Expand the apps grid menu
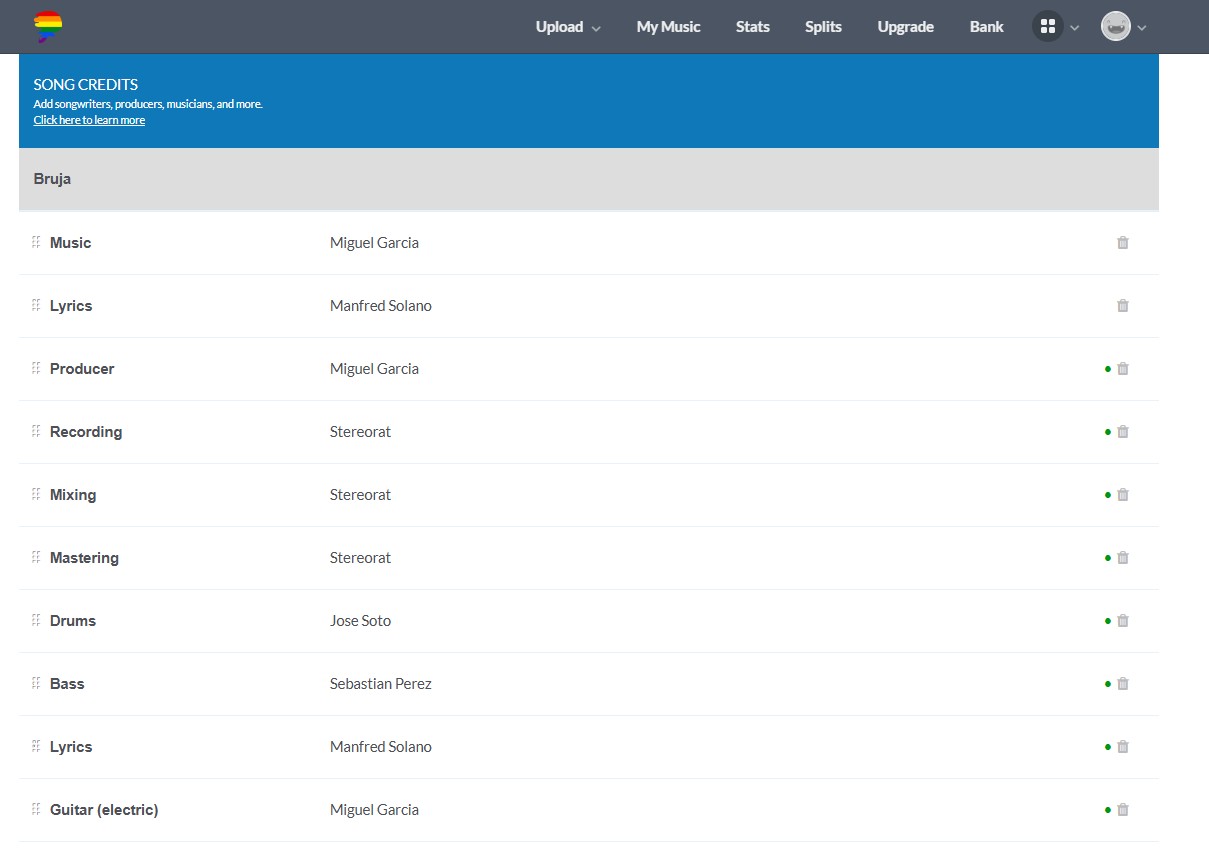 [x=1056, y=27]
